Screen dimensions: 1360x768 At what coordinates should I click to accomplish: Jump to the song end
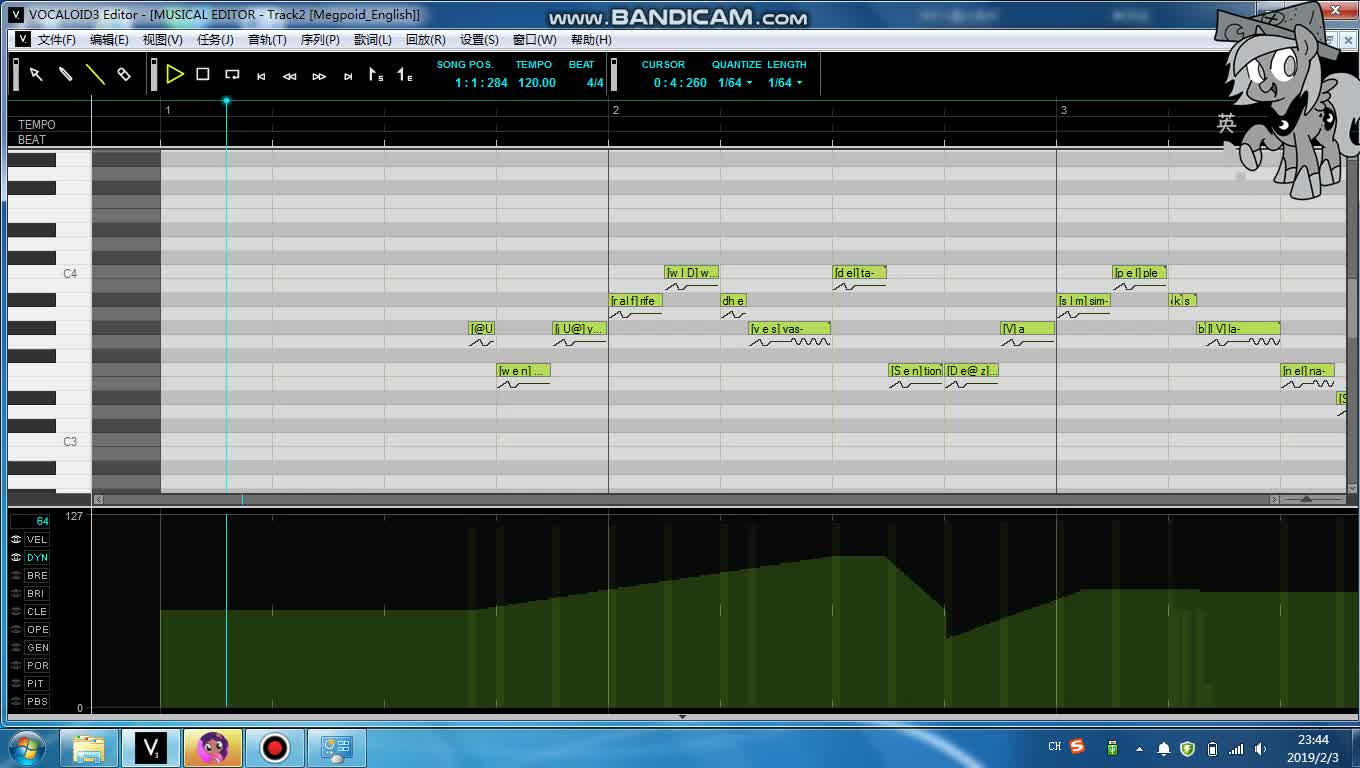click(x=348, y=76)
